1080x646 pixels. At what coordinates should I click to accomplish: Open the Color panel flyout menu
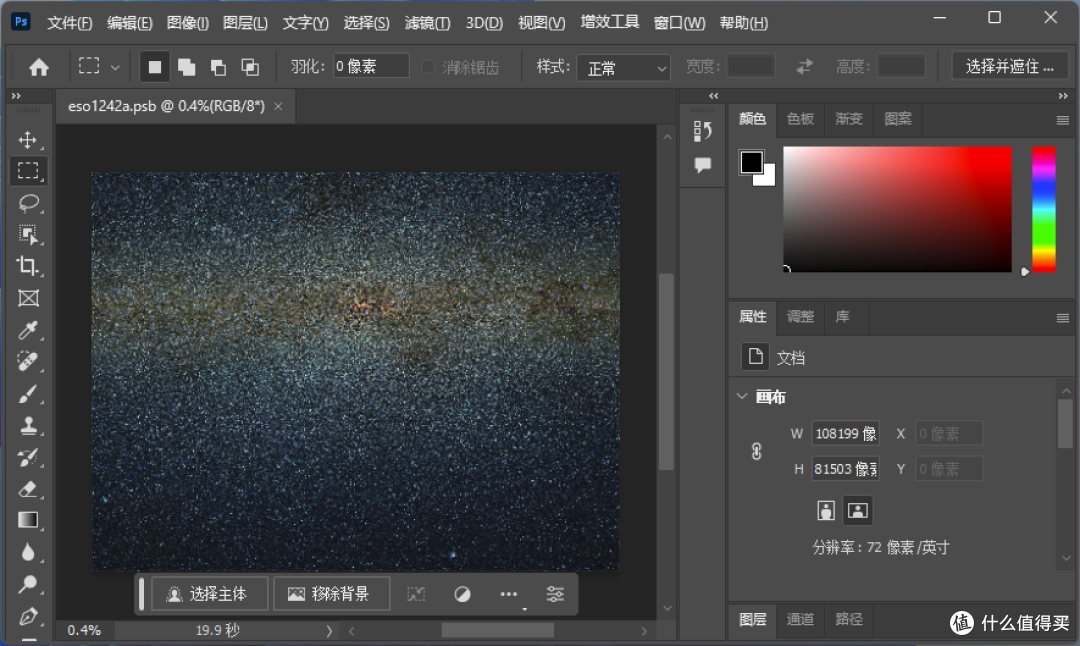point(1062,121)
